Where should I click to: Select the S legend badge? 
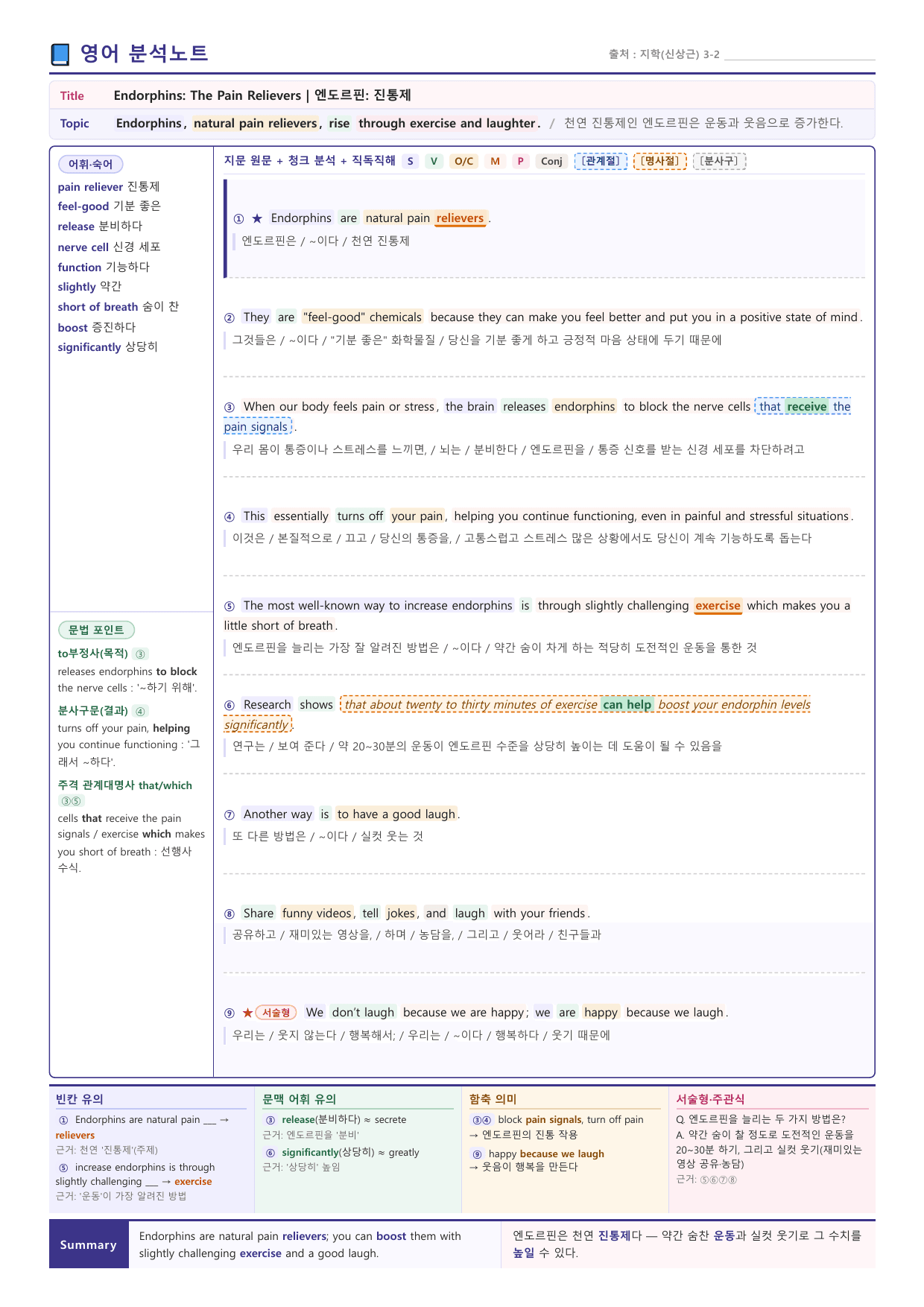tap(410, 161)
